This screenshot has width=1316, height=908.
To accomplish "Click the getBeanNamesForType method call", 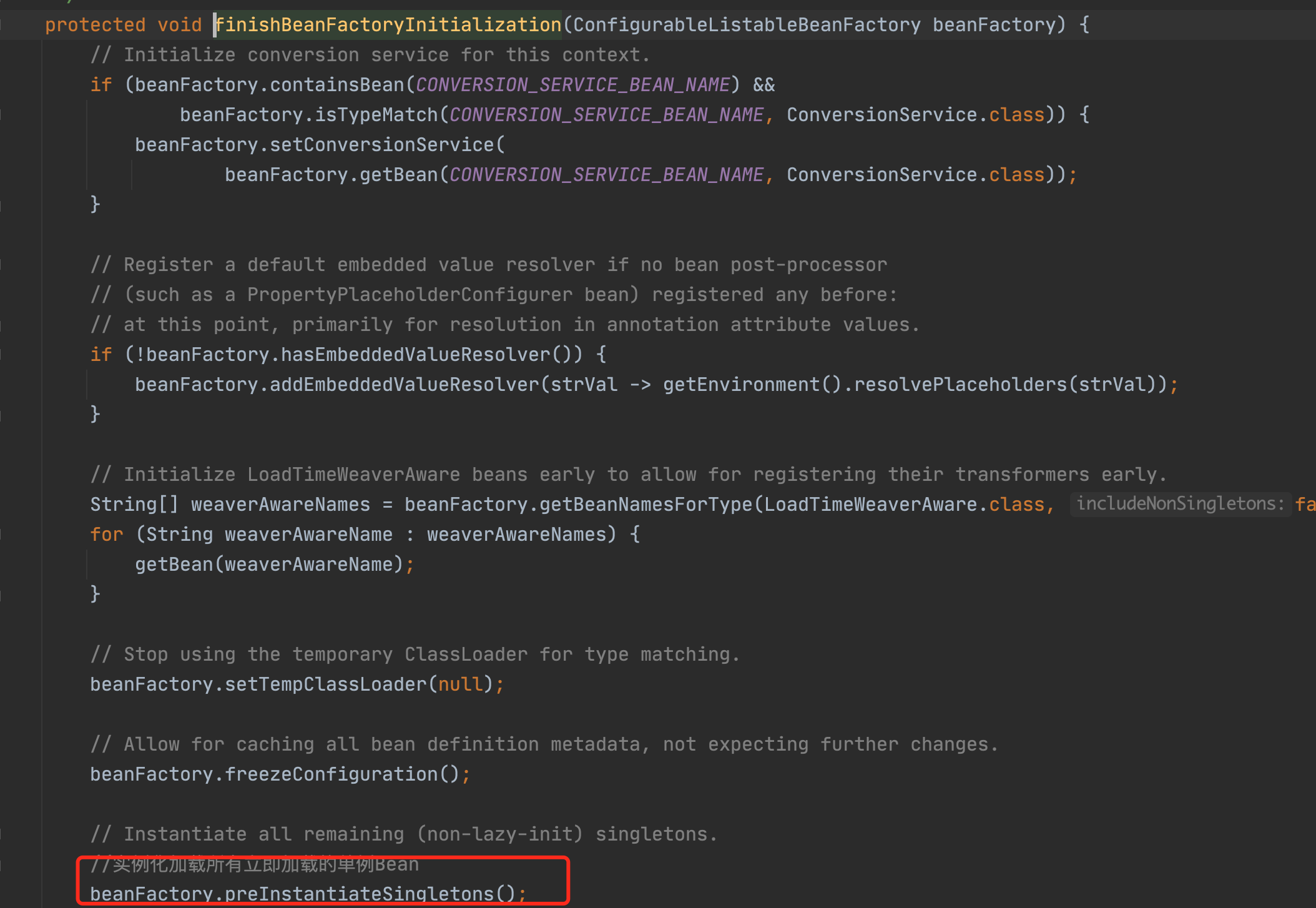I will point(646,505).
